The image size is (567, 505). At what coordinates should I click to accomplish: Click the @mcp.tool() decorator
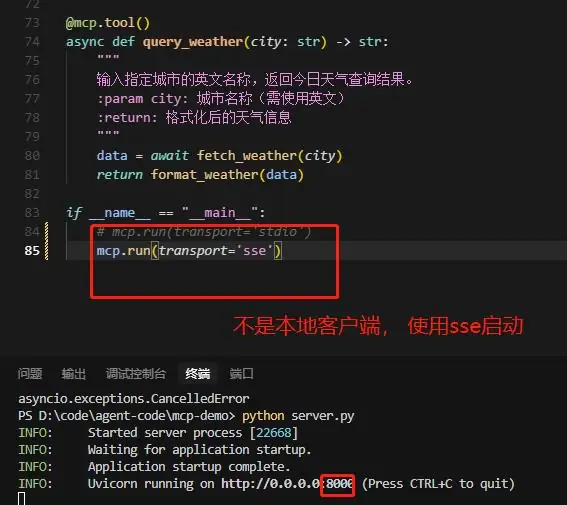coord(107,23)
